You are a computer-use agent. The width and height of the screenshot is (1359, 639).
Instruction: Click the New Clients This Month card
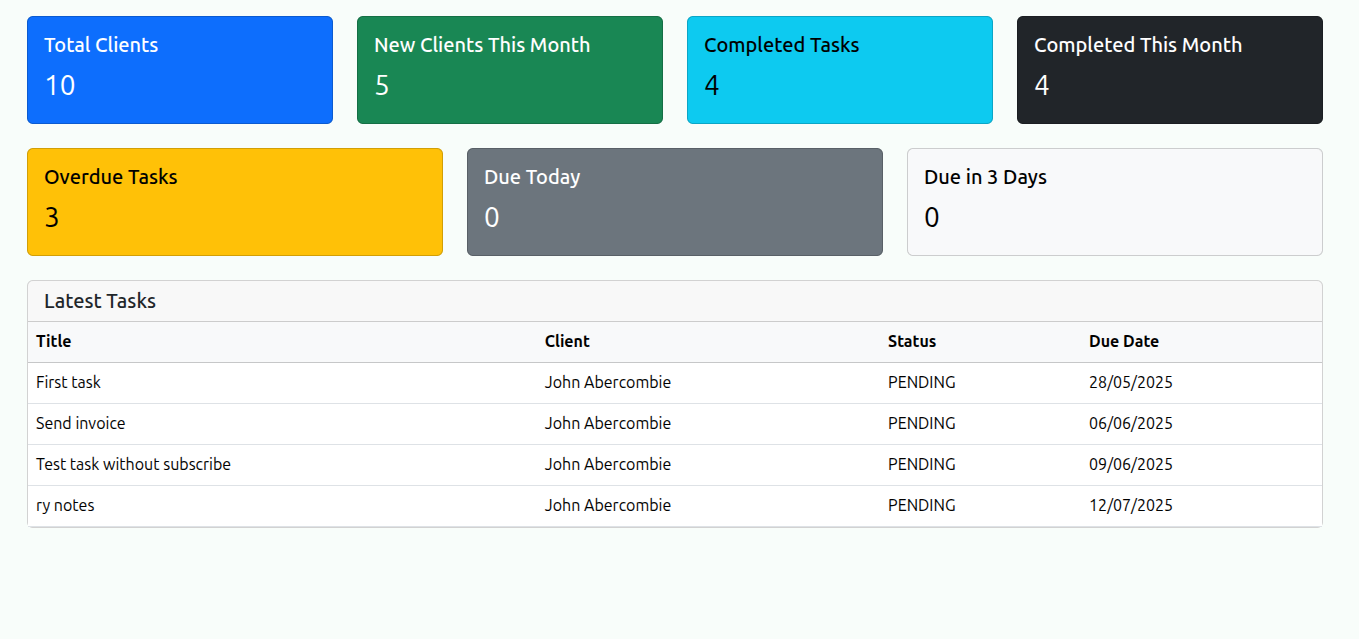click(x=510, y=69)
